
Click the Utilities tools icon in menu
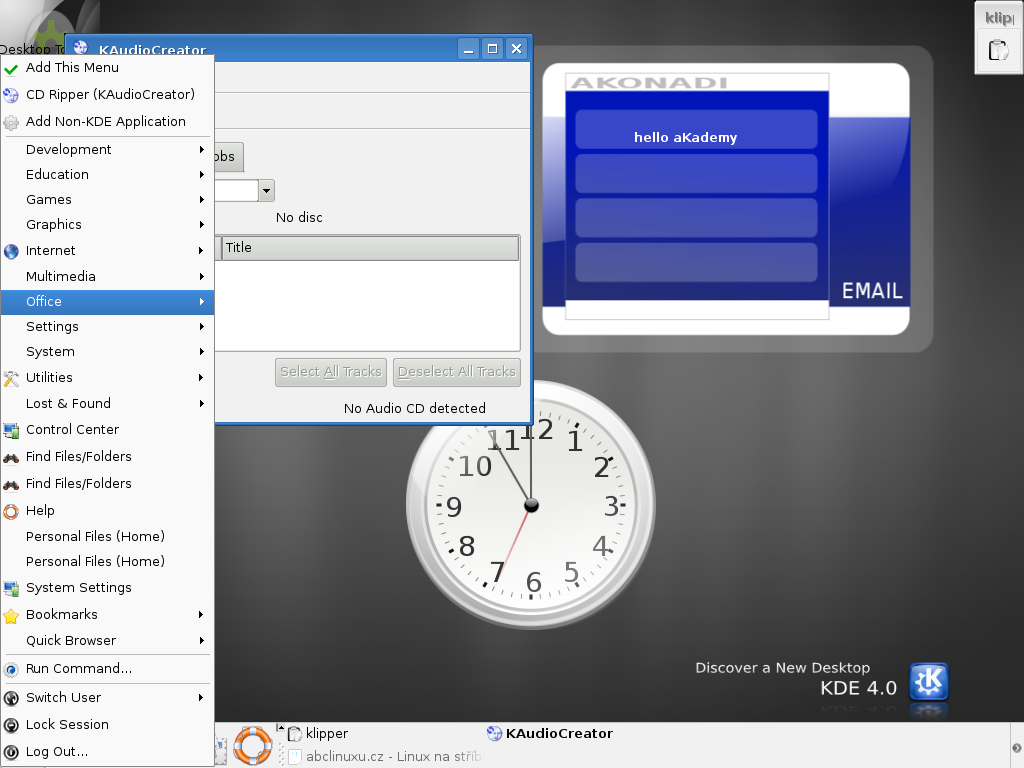coord(11,377)
